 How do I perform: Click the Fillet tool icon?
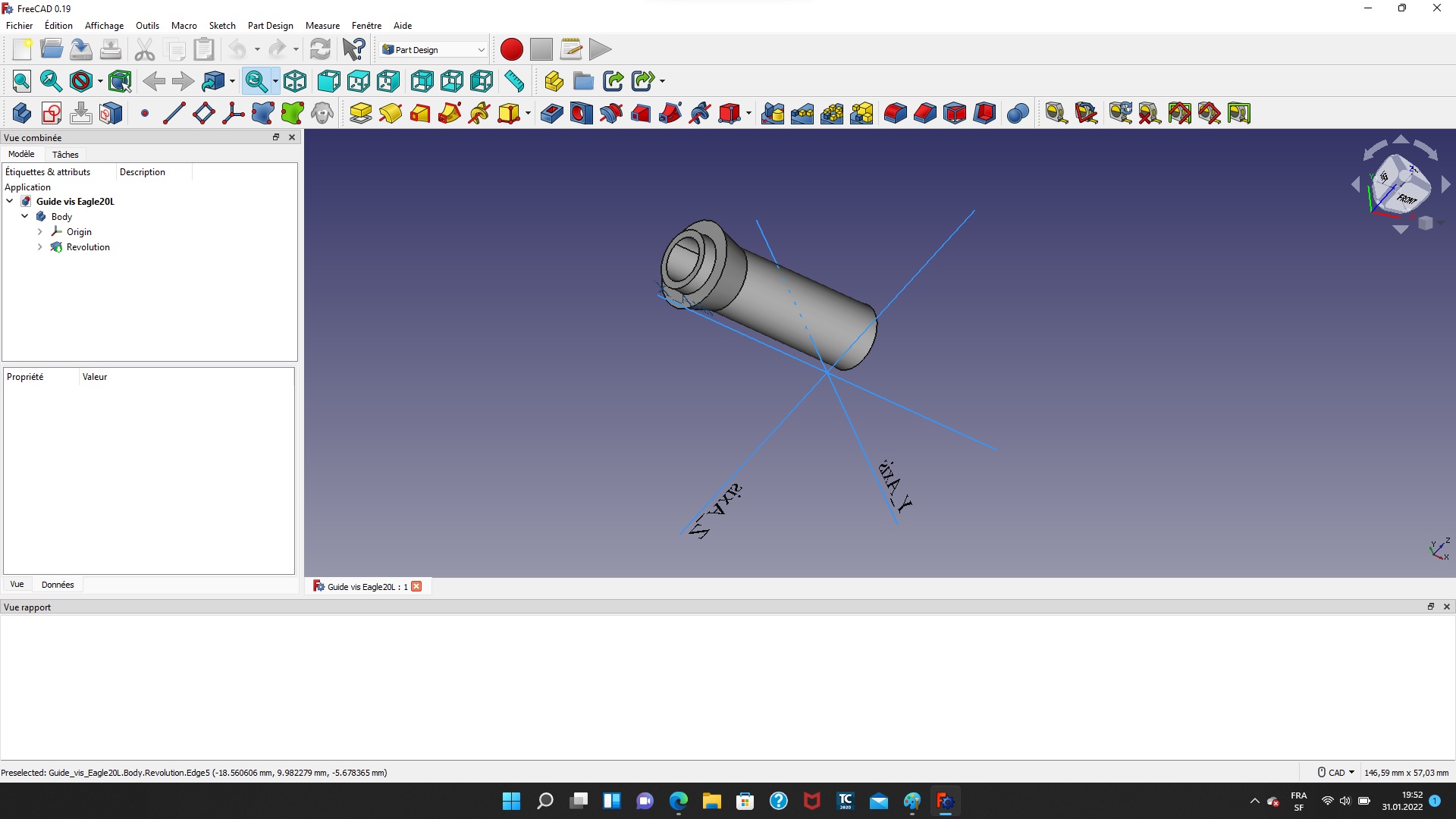[x=895, y=114]
